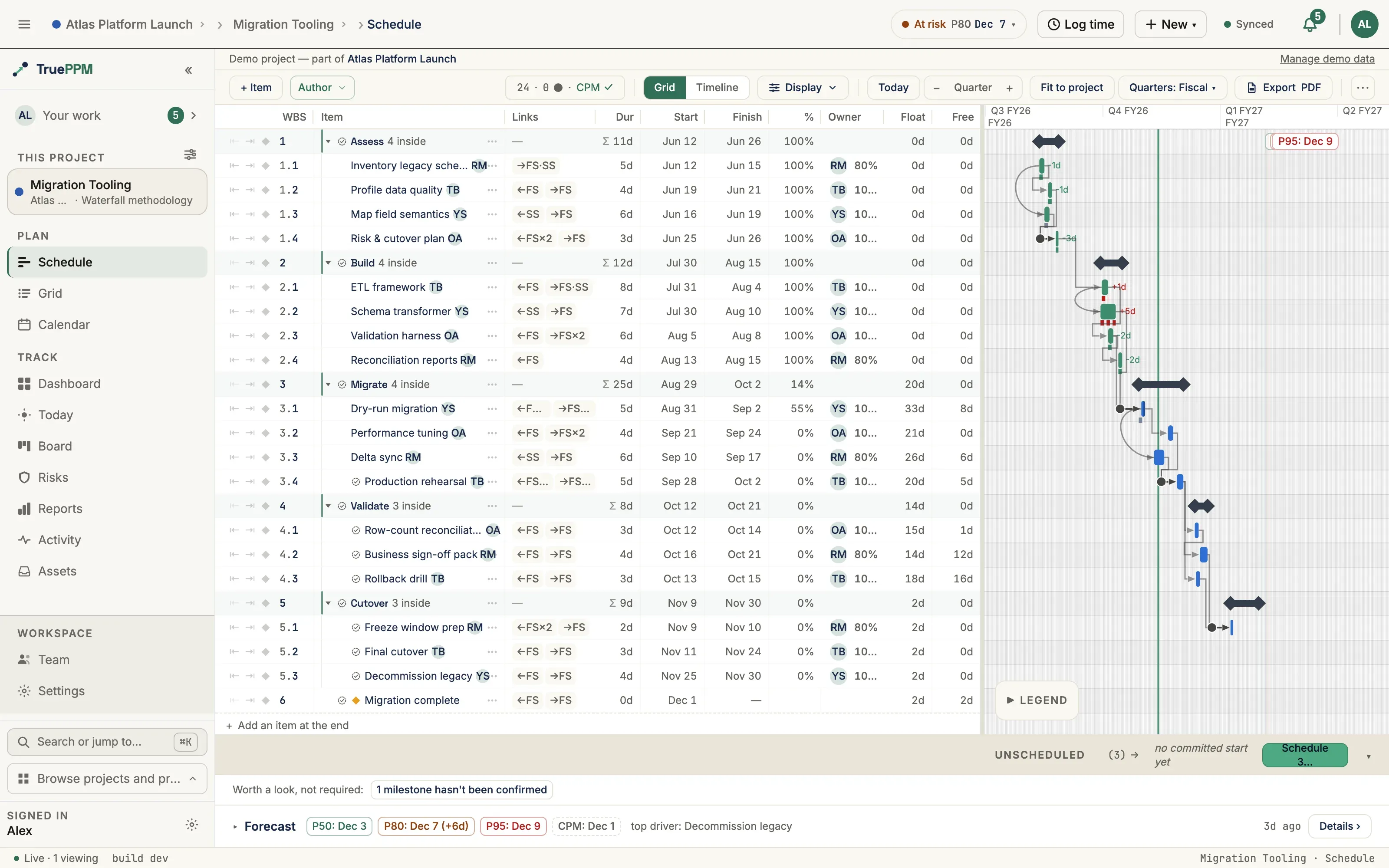Viewport: 1389px width, 868px height.
Task: Open the Display dropdown
Action: (x=802, y=88)
